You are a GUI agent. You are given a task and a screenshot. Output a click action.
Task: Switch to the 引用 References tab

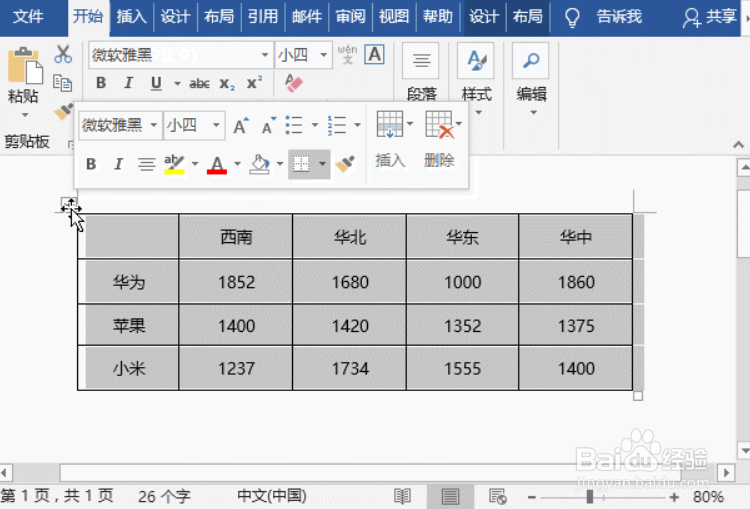click(263, 17)
